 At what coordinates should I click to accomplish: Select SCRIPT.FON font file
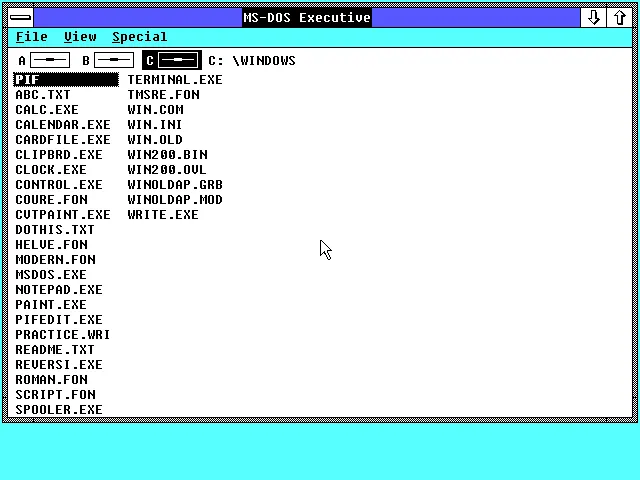tap(56, 395)
